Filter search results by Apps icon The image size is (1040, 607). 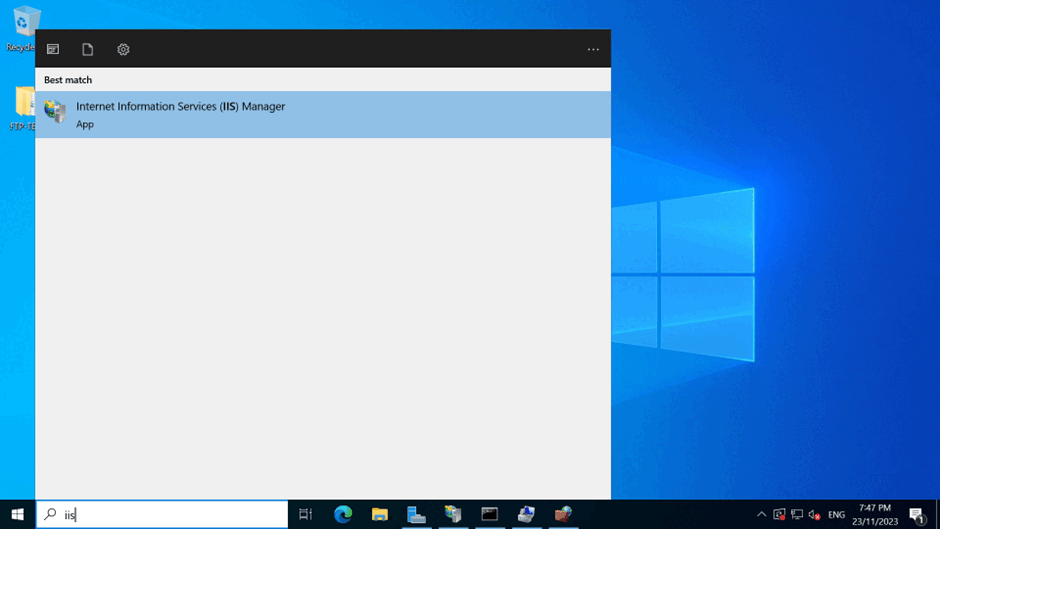53,49
